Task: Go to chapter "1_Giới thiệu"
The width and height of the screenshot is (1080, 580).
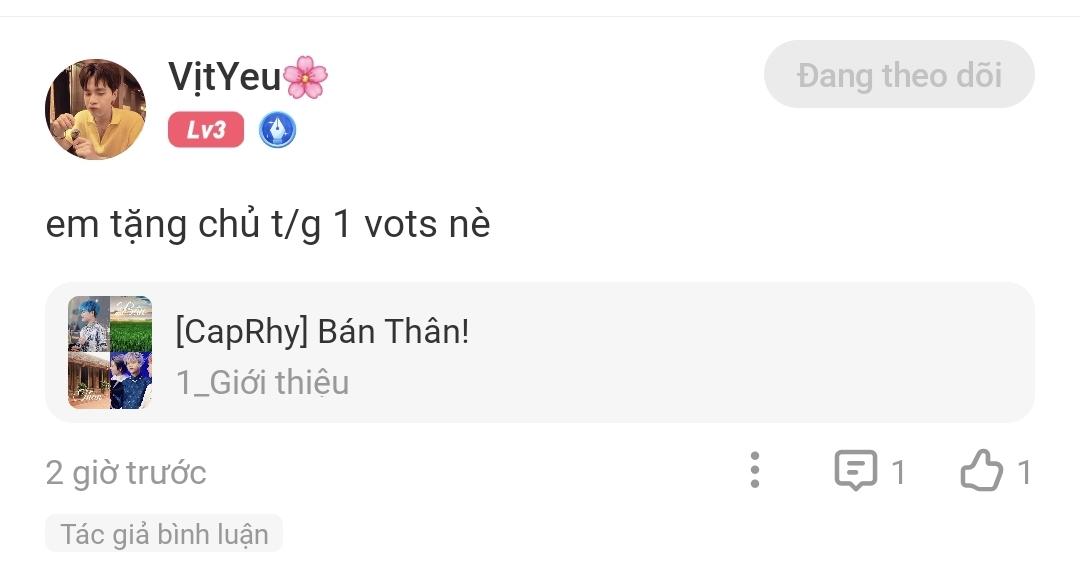Action: 263,382
